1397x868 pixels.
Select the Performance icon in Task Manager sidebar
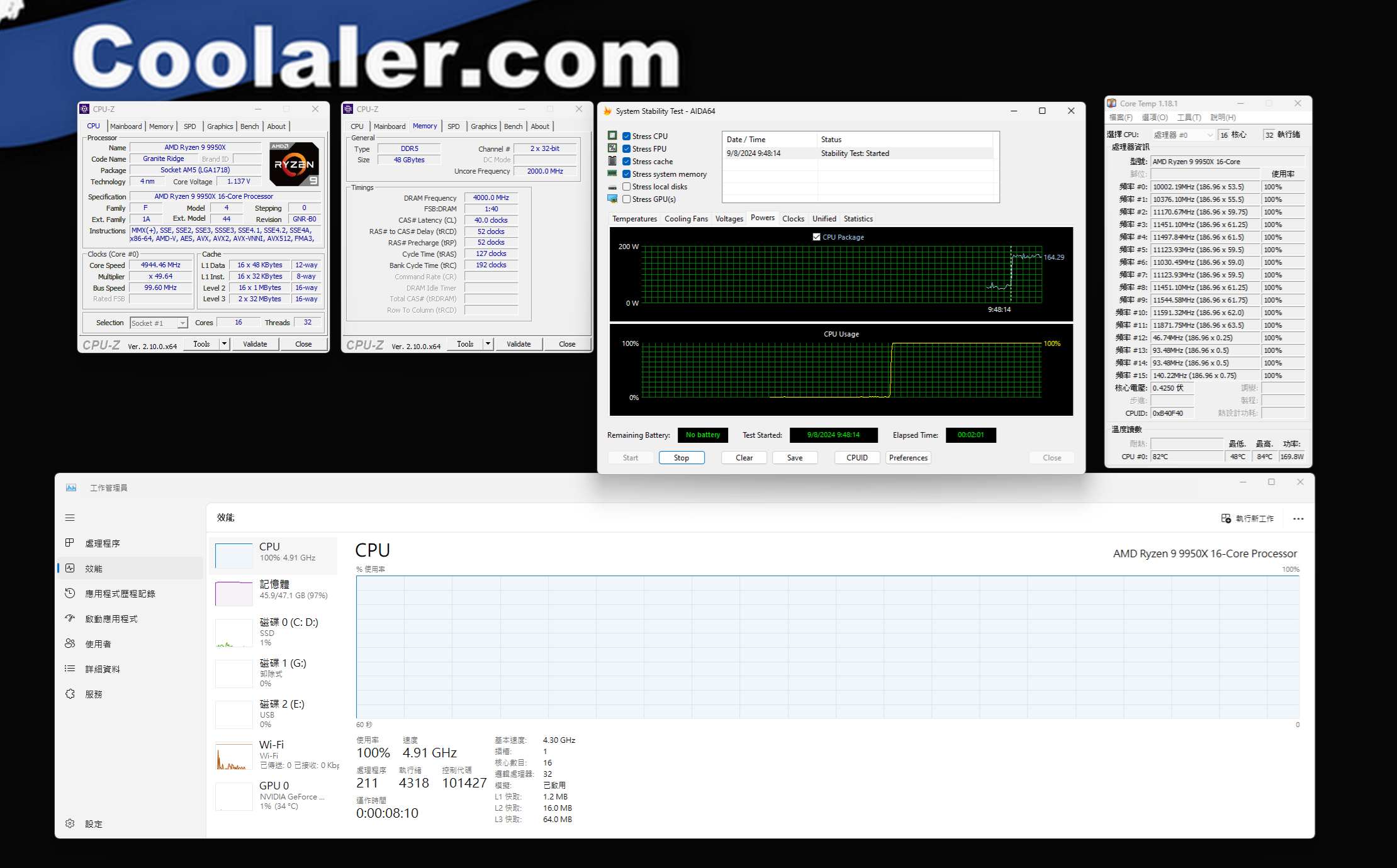(x=70, y=568)
